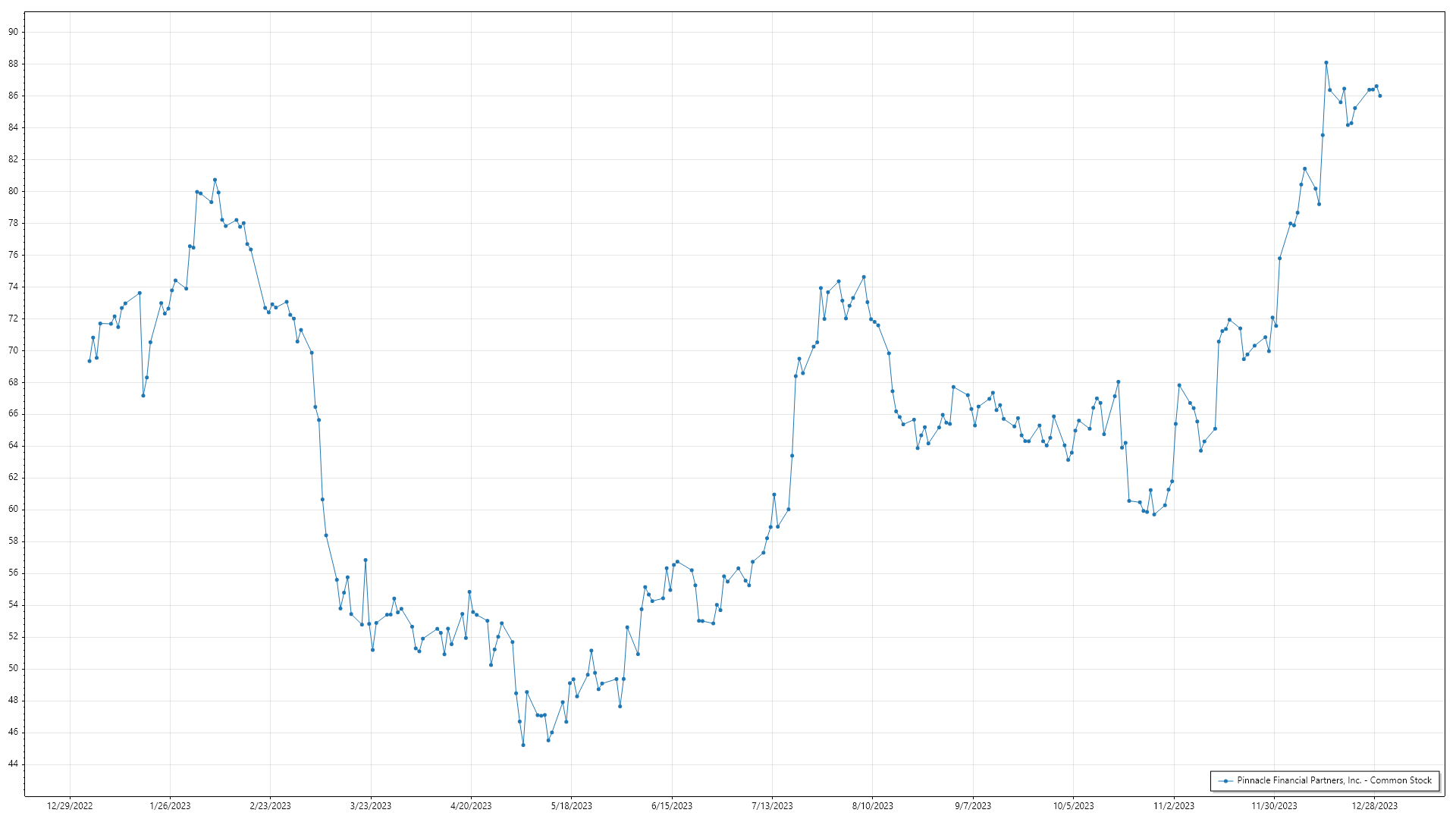Click the 5/18/2023 x-axis date label

click(x=571, y=806)
